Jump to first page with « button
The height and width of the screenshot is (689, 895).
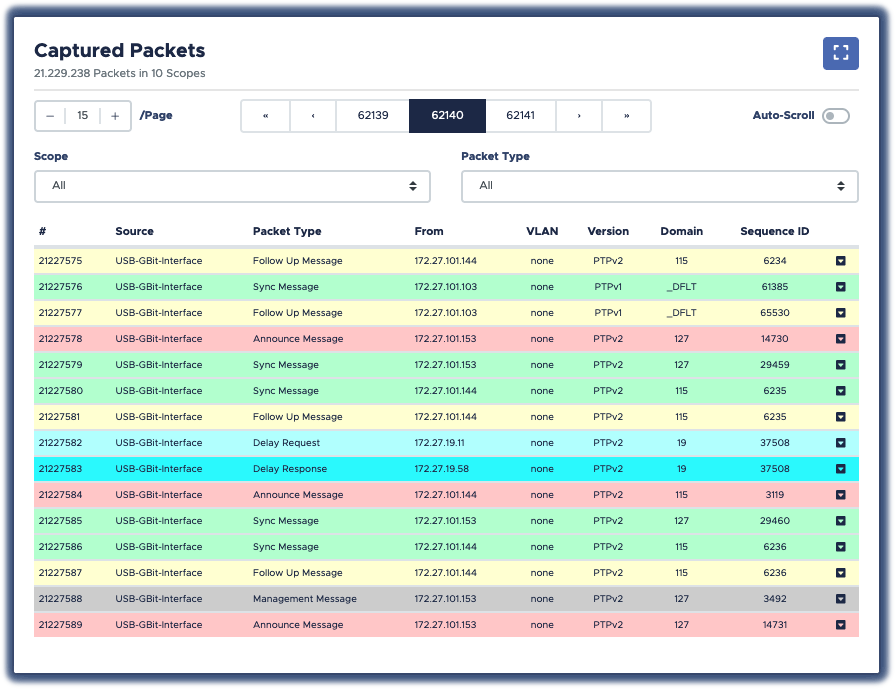point(265,116)
